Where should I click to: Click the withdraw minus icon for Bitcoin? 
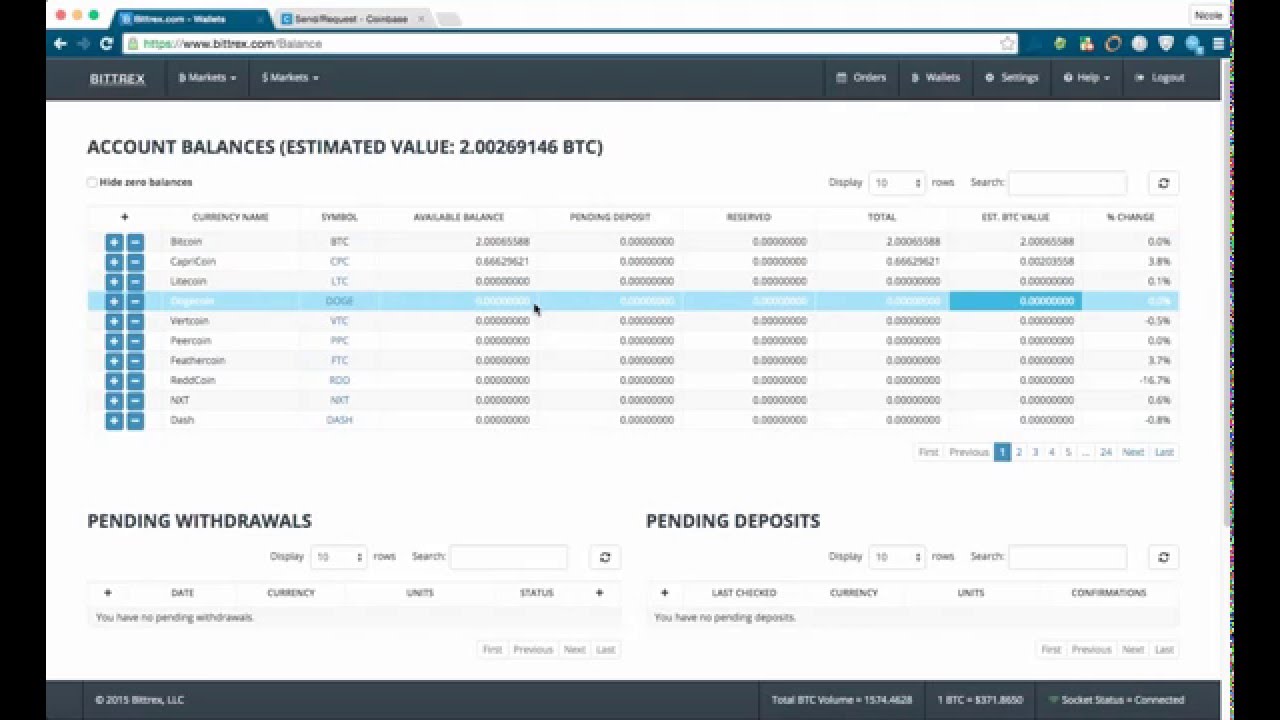pyautogui.click(x=135, y=242)
